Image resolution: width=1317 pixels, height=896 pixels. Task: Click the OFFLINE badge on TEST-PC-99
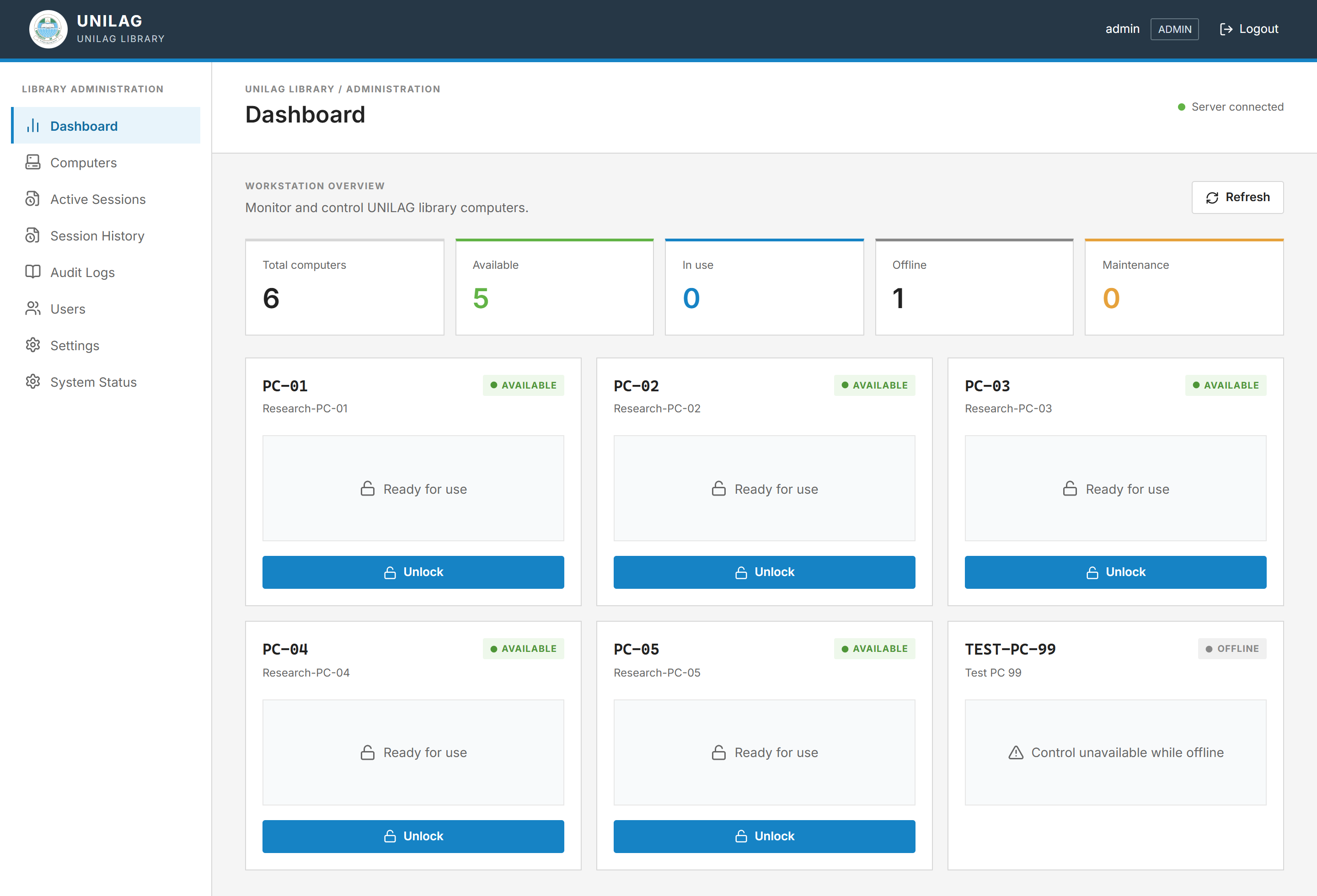pyautogui.click(x=1232, y=649)
